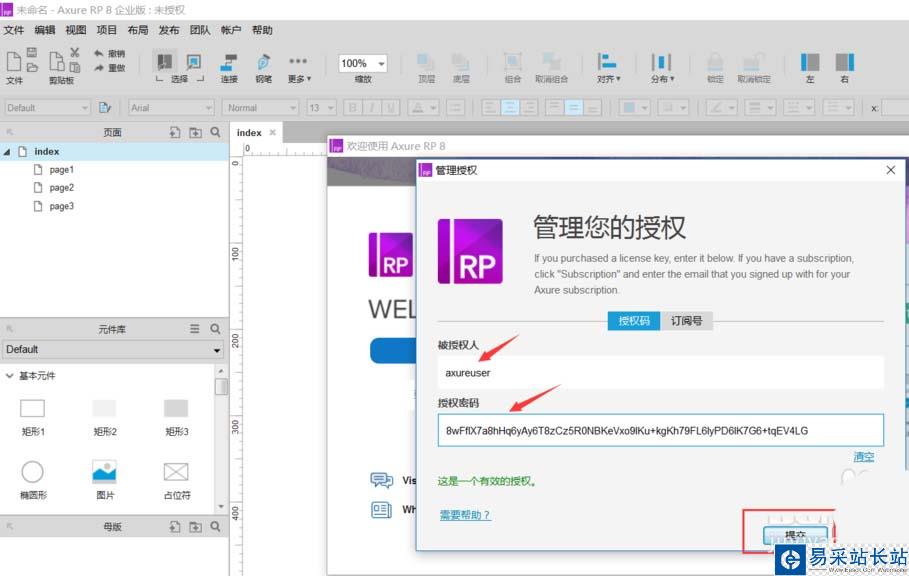Switch to the 订阅号 subscription tab

tap(686, 320)
